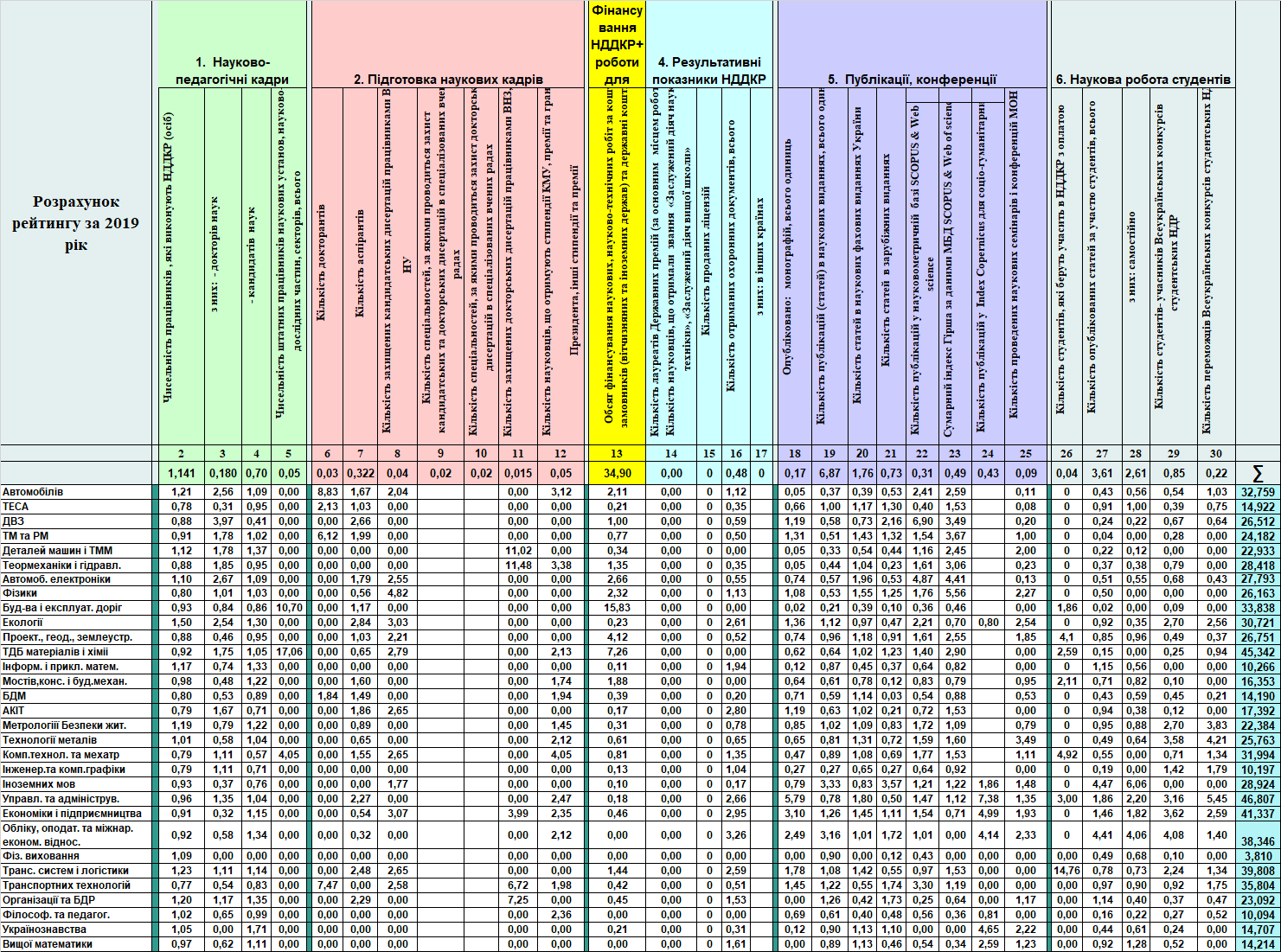Click the weight cell '0,322'
The height and width of the screenshot is (952, 1281).
(x=360, y=473)
